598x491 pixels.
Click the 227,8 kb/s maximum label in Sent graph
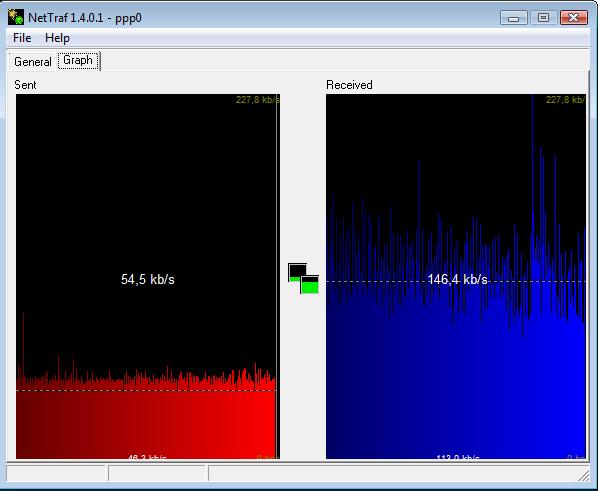[257, 100]
